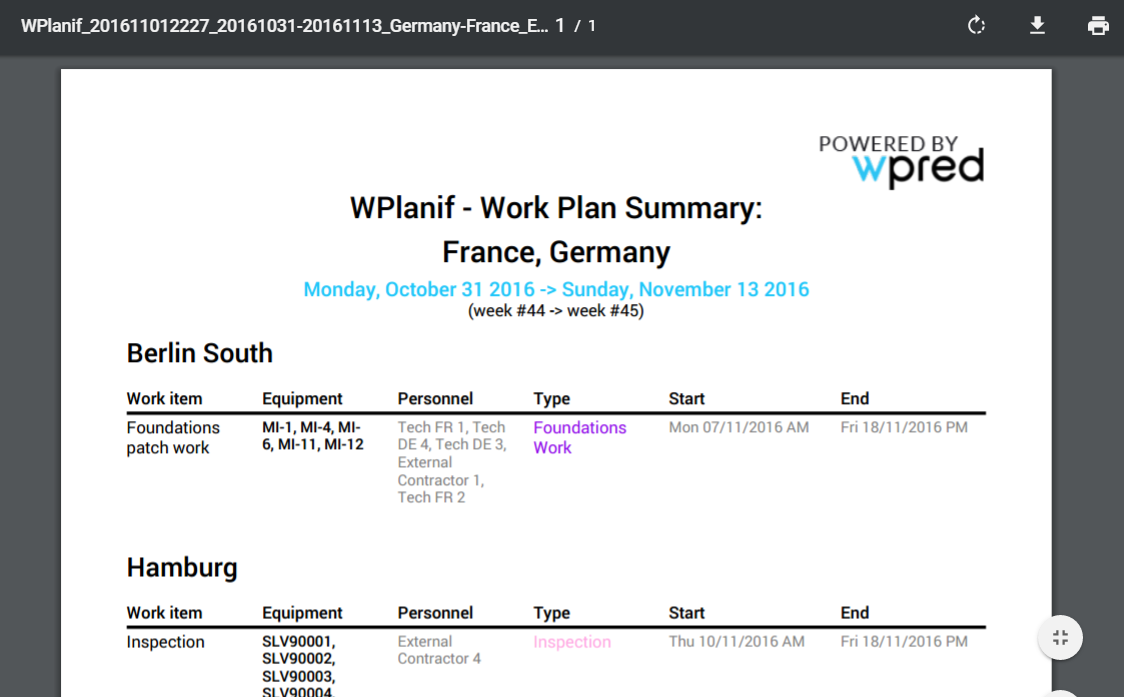Download the PDF using the download icon

pos(1037,26)
